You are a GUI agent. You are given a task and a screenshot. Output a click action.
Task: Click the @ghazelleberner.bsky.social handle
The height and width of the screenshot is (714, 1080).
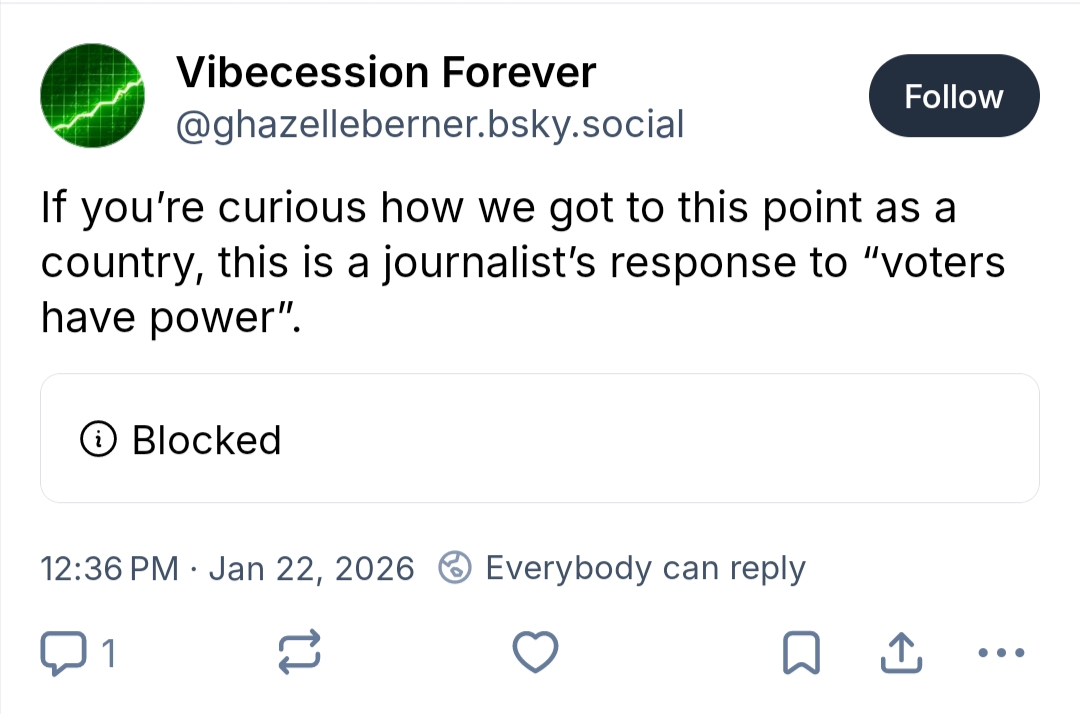[430, 125]
